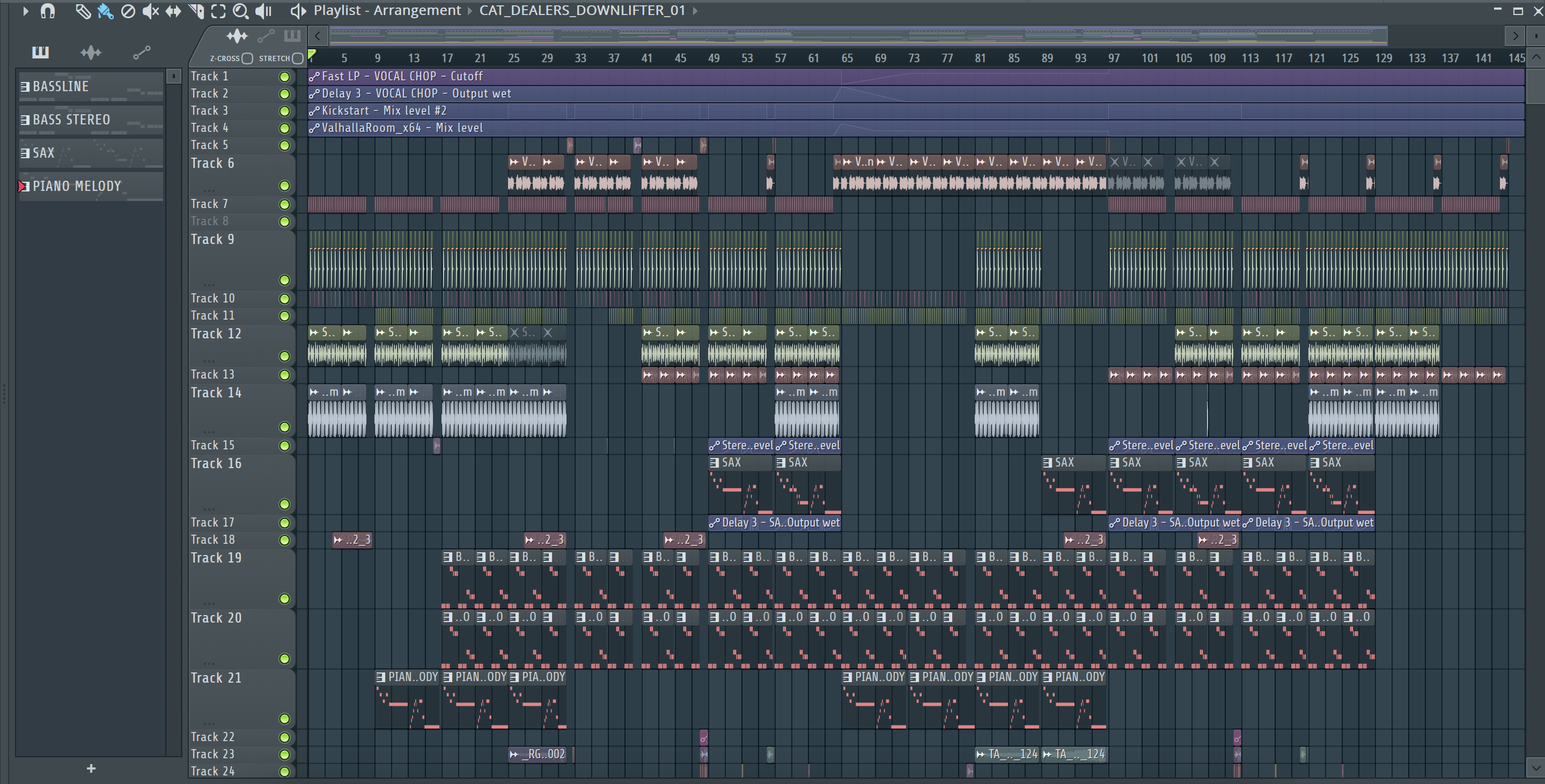Select the Playback scrub tool
Image resolution: width=1545 pixels, height=784 pixels.
click(x=264, y=11)
